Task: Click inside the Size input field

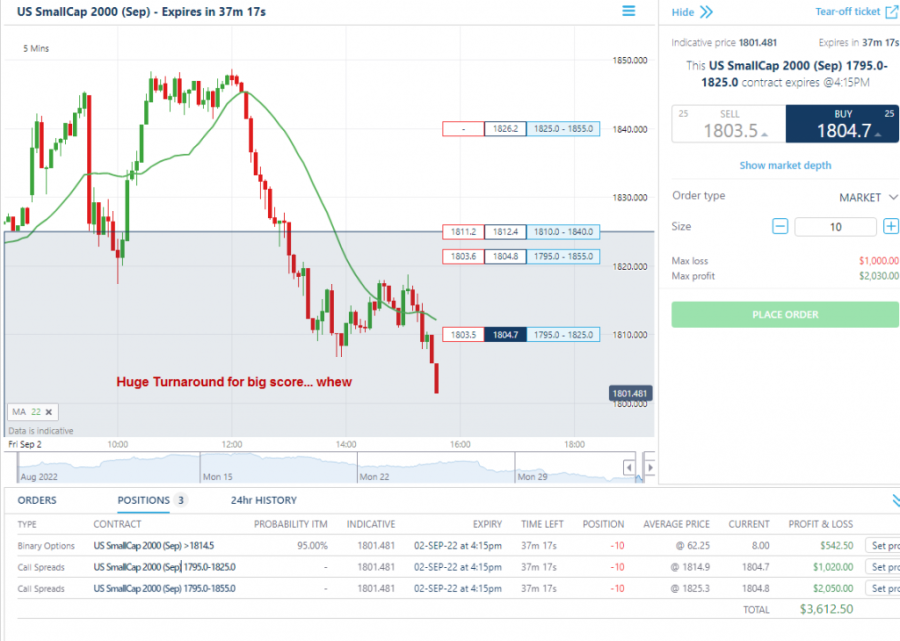Action: [835, 226]
